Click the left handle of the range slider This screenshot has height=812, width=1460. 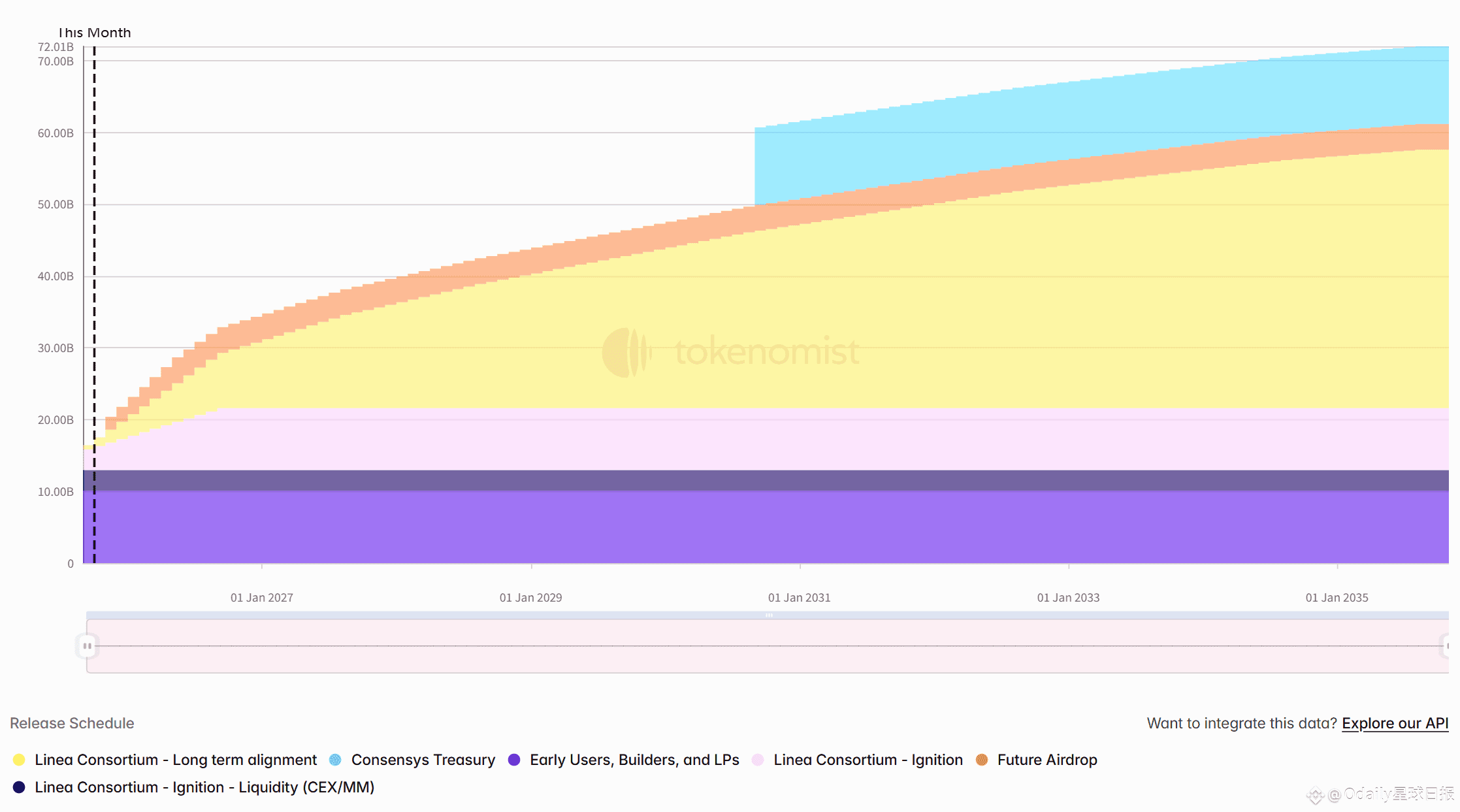point(87,646)
